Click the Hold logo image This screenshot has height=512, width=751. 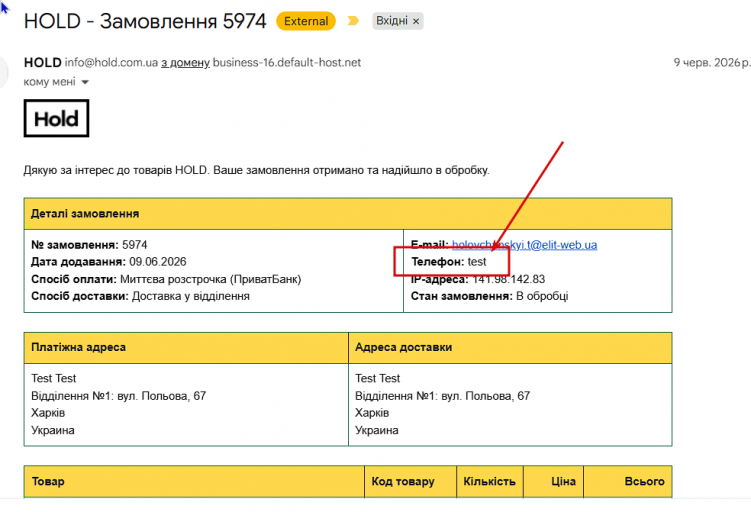click(57, 118)
